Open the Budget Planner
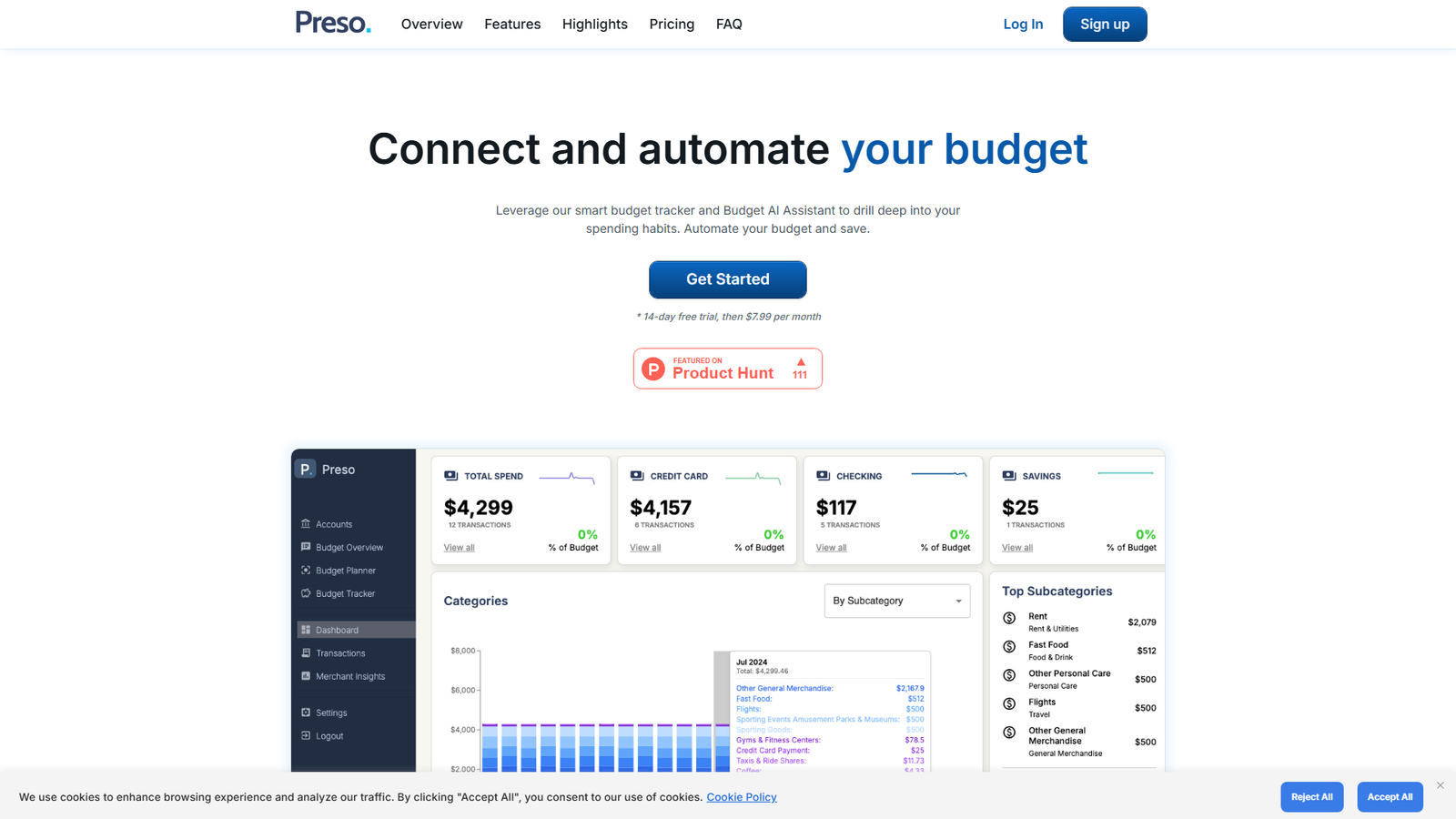The width and height of the screenshot is (1456, 819). point(344,570)
